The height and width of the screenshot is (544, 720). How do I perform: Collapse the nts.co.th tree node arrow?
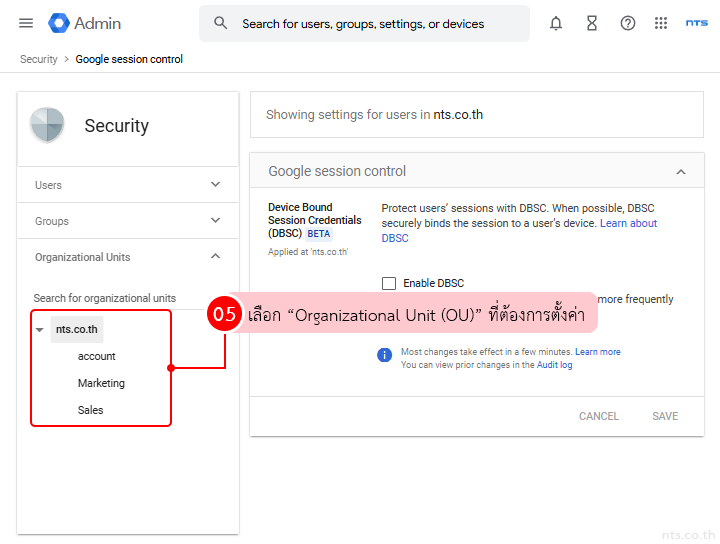pyautogui.click(x=39, y=330)
